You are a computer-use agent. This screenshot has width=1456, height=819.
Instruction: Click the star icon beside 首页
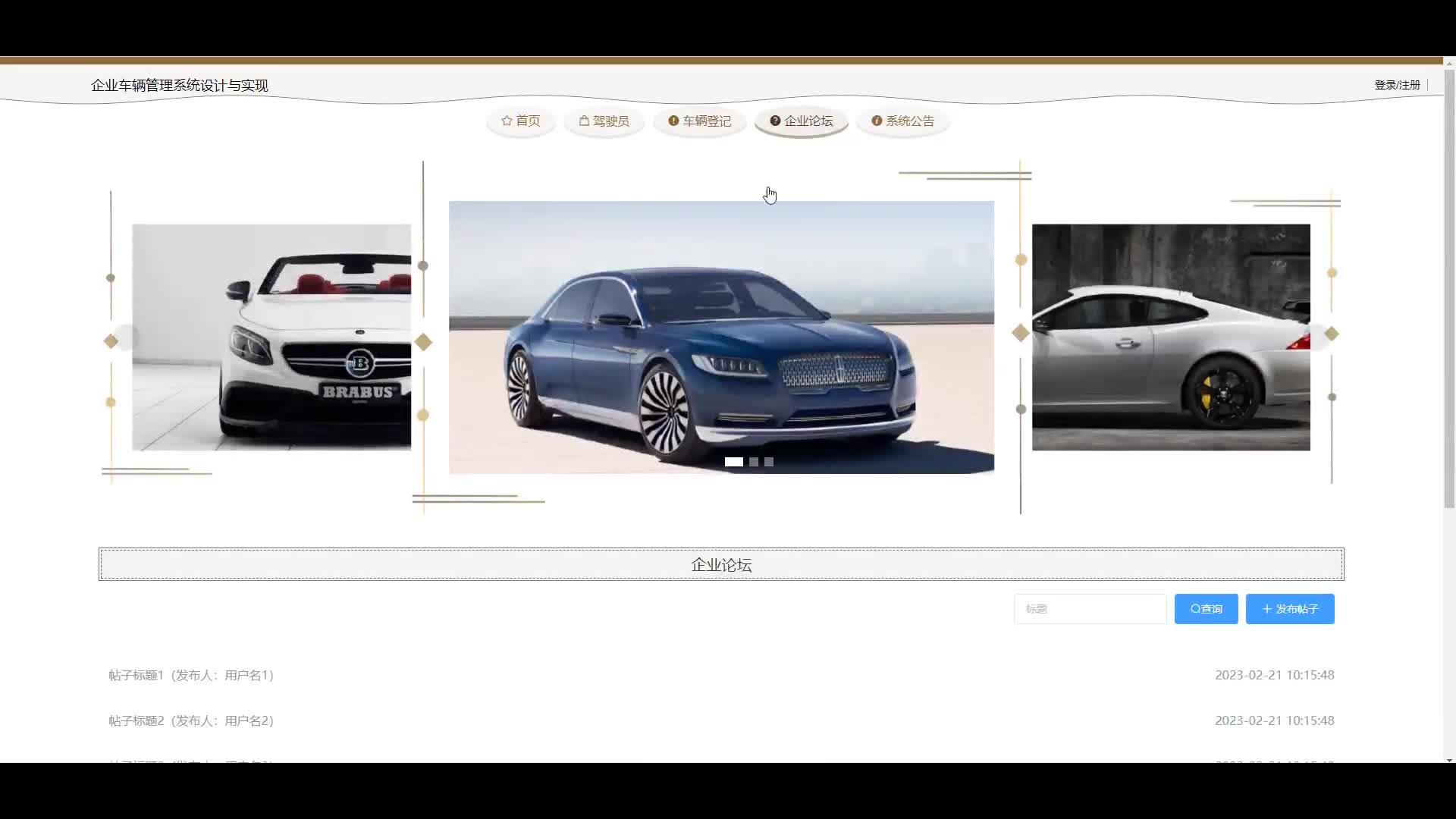pos(507,121)
